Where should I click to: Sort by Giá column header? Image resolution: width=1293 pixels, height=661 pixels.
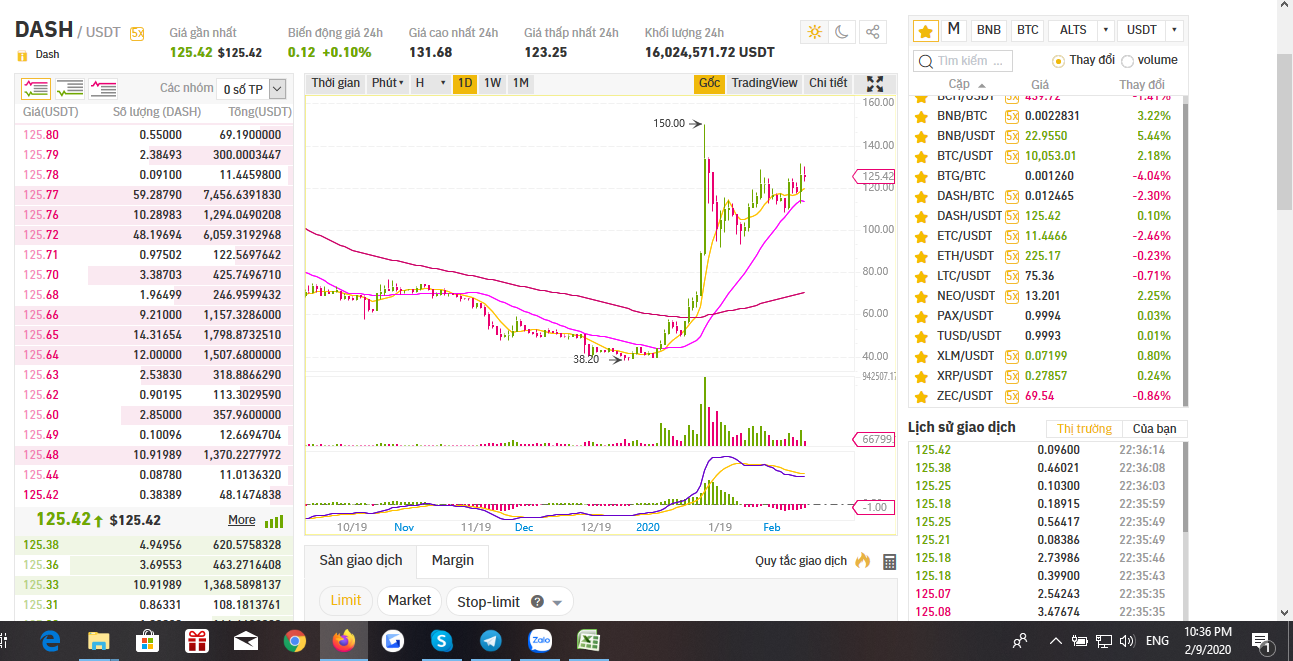coord(1040,85)
